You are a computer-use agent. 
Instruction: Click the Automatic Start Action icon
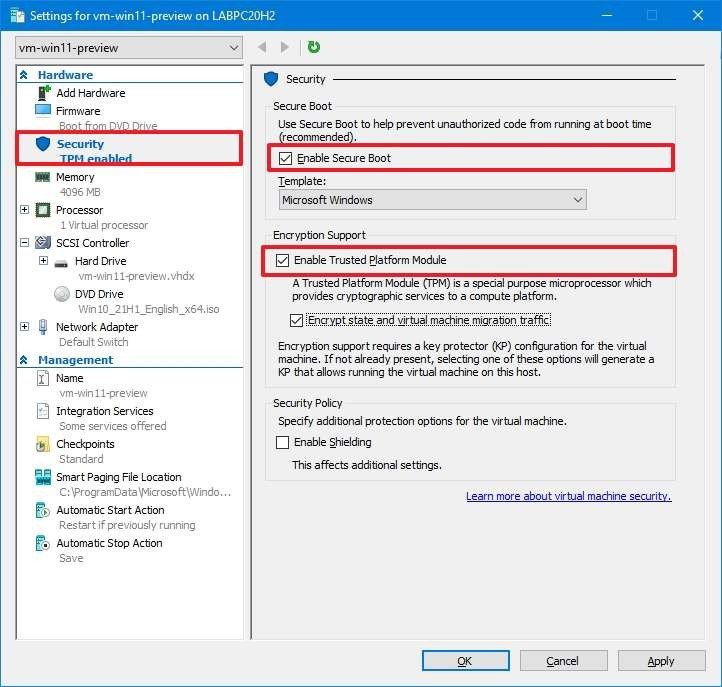point(42,510)
